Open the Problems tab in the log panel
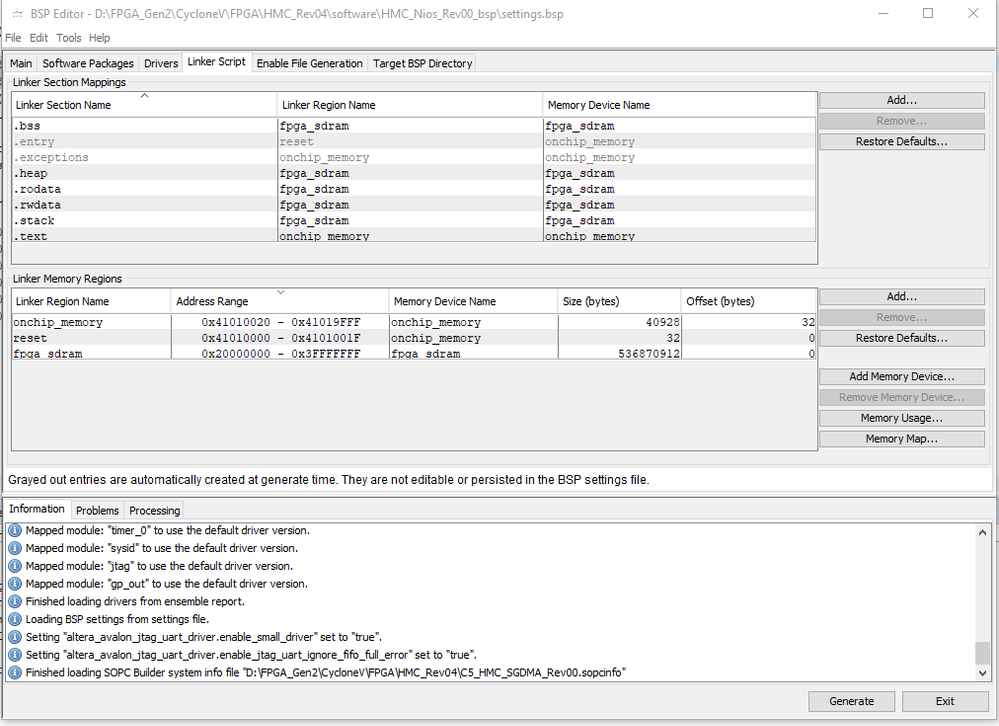The image size is (999, 726). tap(97, 510)
